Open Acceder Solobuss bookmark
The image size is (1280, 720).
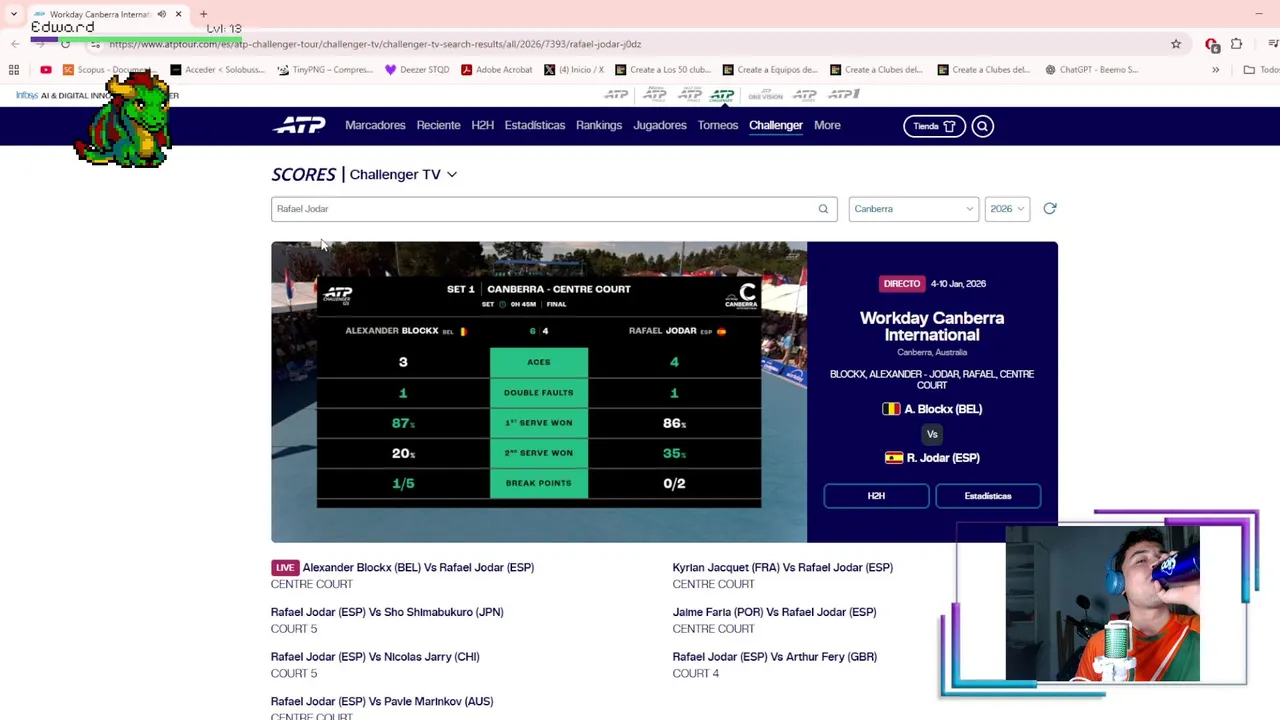[x=217, y=70]
